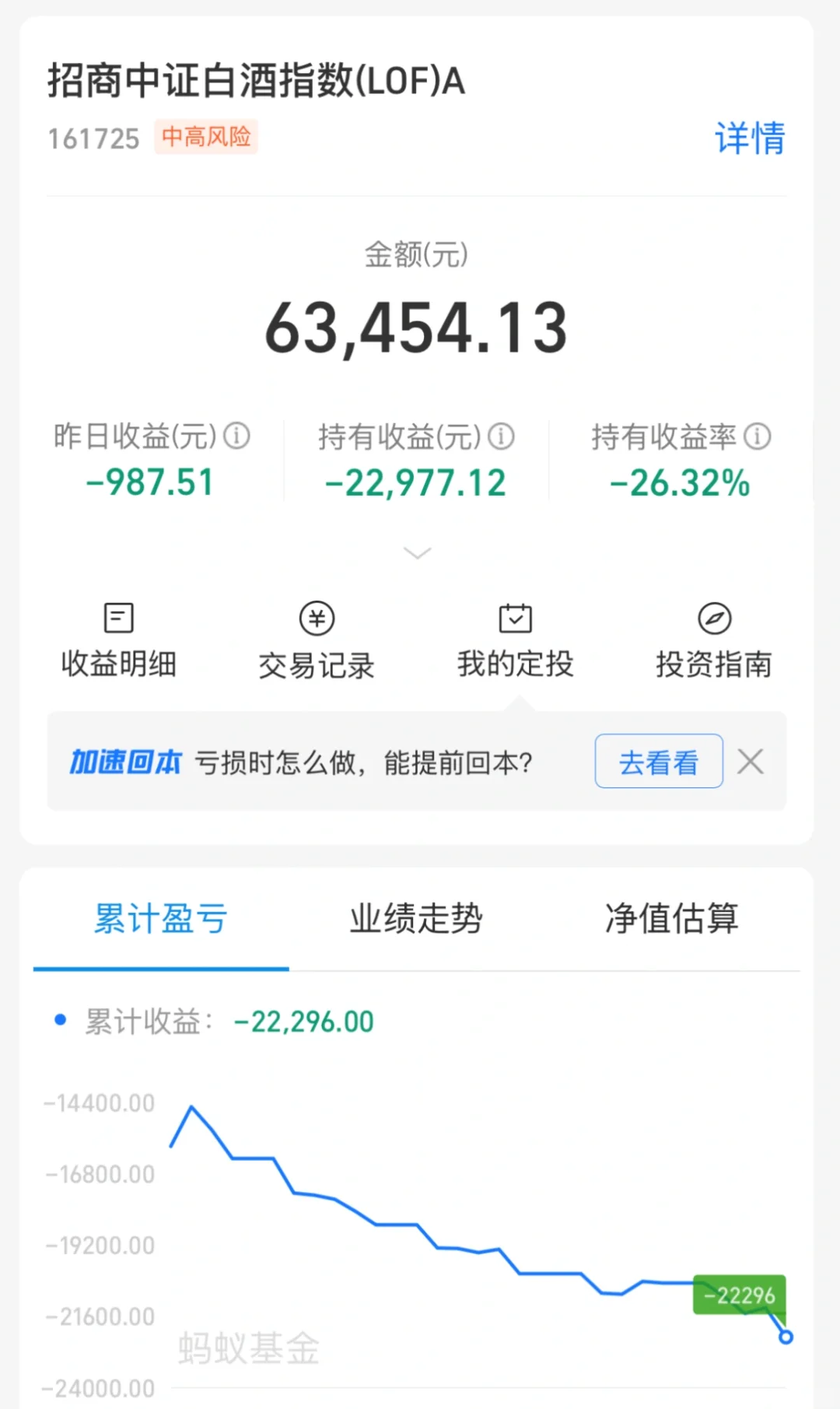Image resolution: width=840 pixels, height=1409 pixels.
Task: Click the 去看看 button
Action: 659,761
